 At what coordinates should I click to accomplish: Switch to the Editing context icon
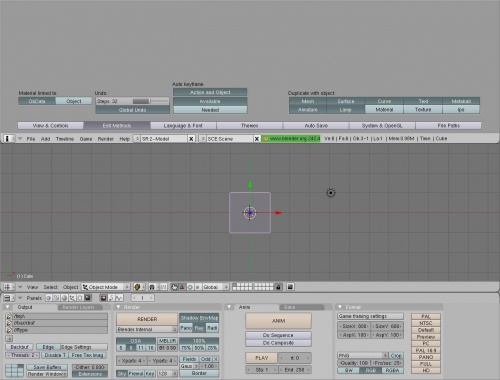pos(80,298)
